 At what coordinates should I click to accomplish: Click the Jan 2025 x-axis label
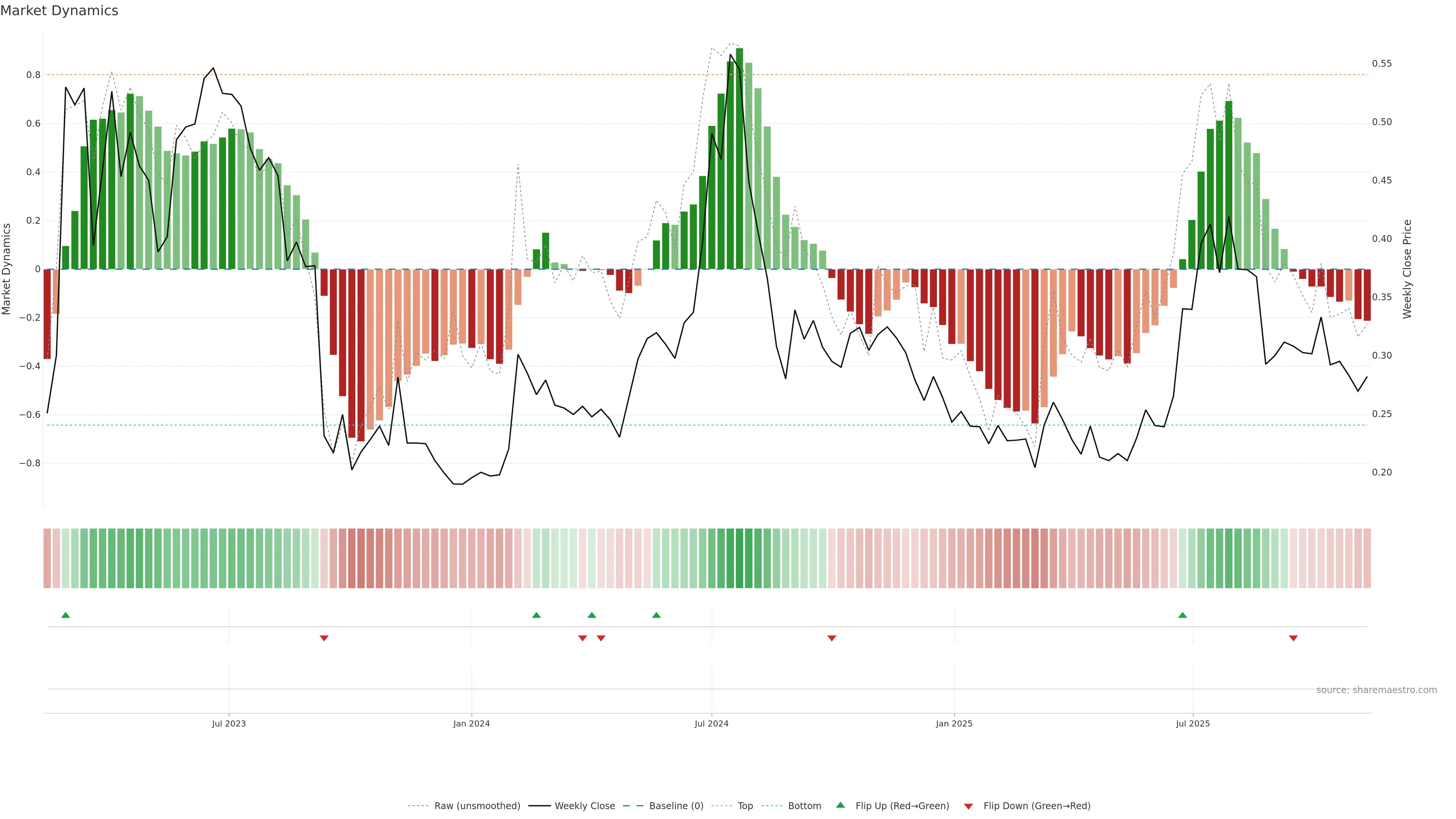tap(954, 723)
